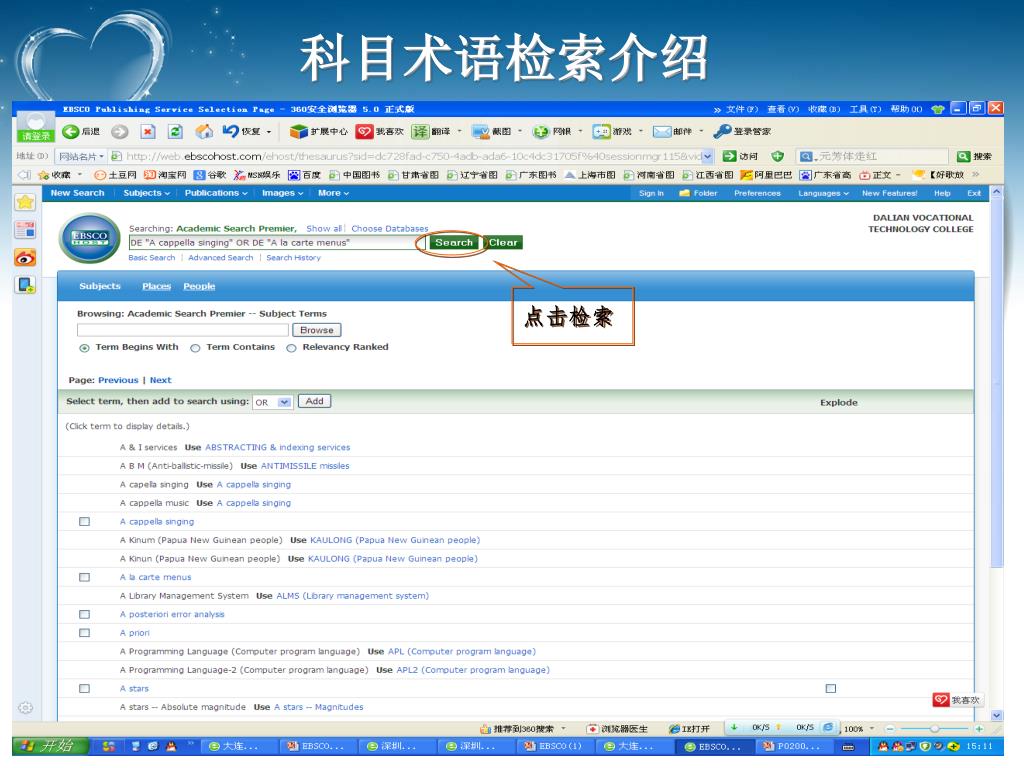Screen dimensions: 1024x768
Task: Open the extension center cube icon
Action: pyautogui.click(x=298, y=132)
